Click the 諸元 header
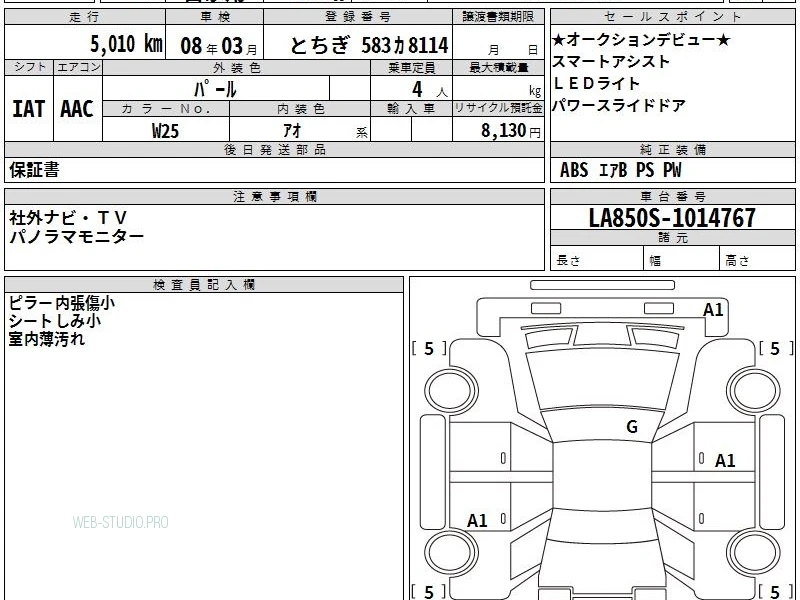Screen dimensions: 800x600 pyautogui.click(x=672, y=238)
